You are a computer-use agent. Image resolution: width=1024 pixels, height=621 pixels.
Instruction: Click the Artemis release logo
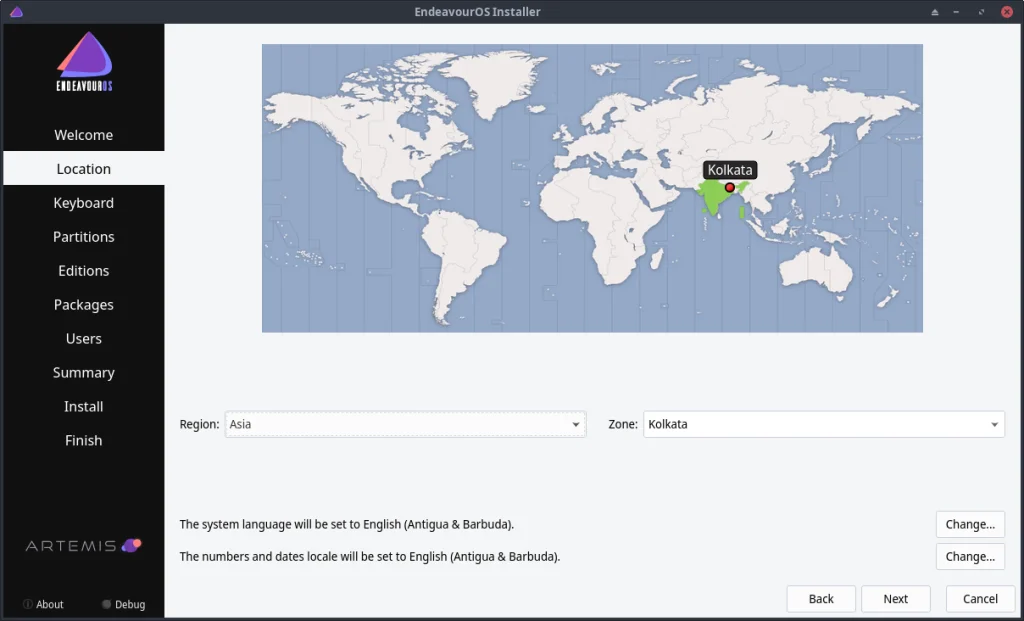[84, 545]
